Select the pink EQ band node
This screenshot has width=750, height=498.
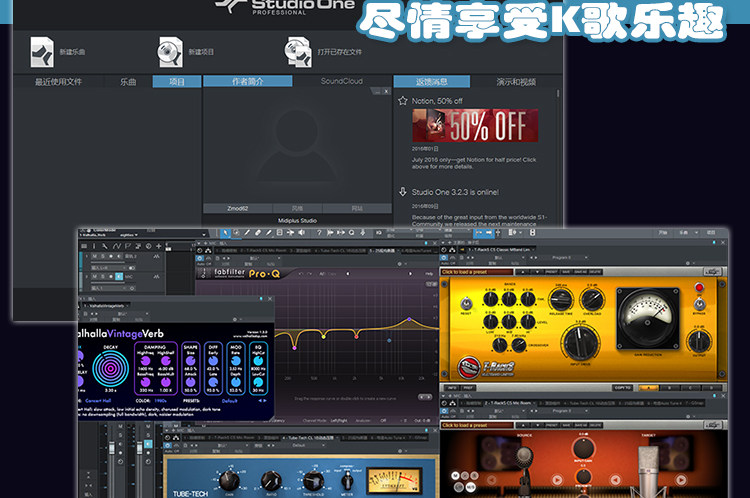[x=295, y=348]
